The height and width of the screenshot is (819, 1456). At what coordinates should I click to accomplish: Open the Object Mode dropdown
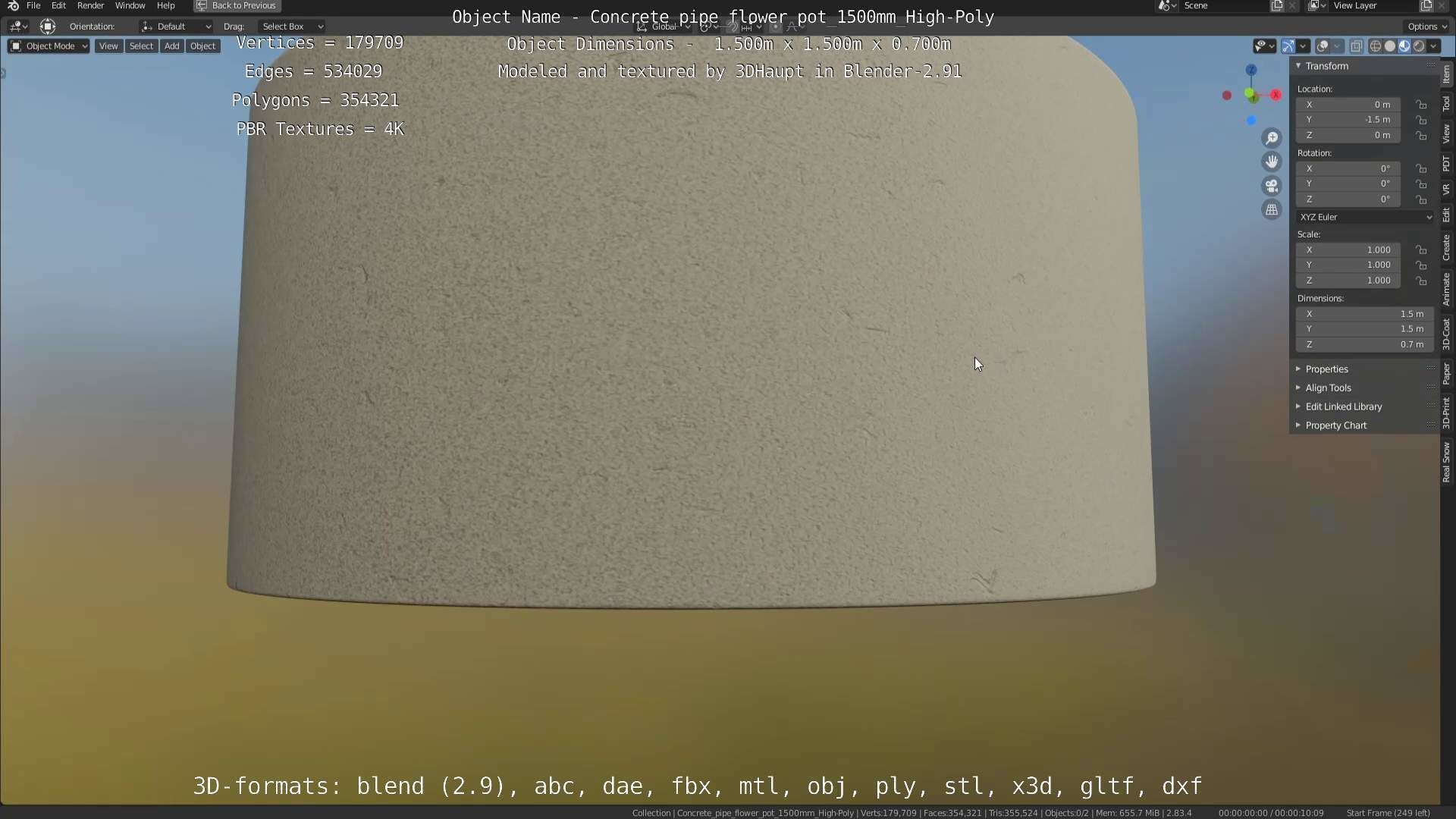click(49, 46)
